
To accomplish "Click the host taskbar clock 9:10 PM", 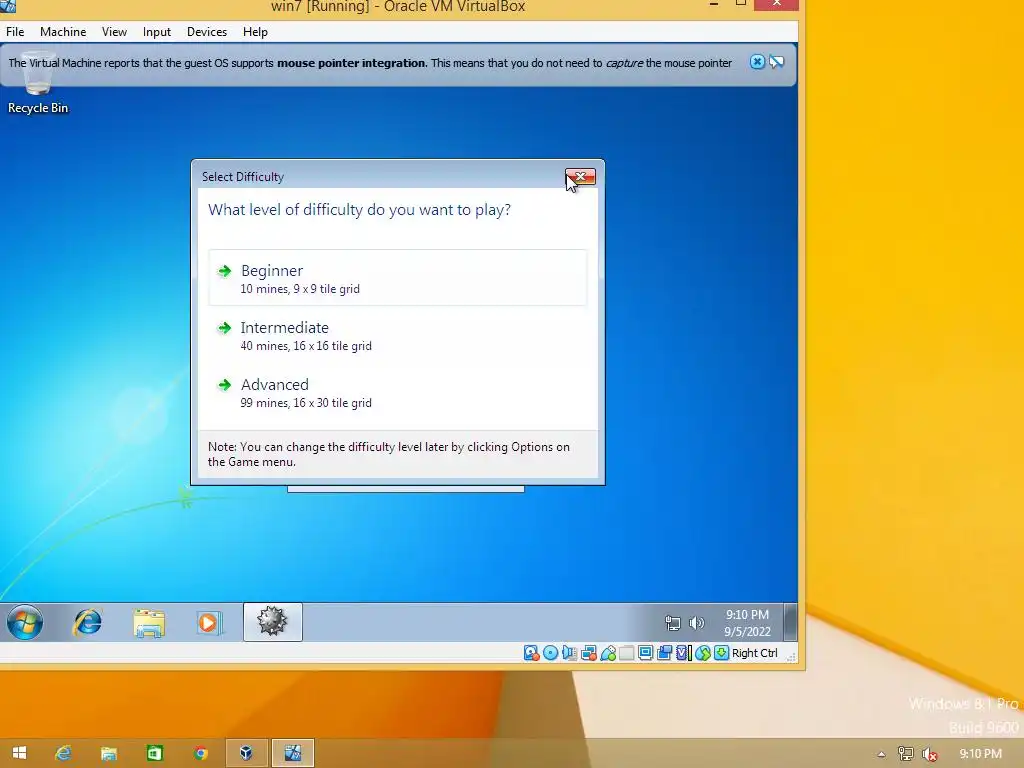I will point(980,754).
